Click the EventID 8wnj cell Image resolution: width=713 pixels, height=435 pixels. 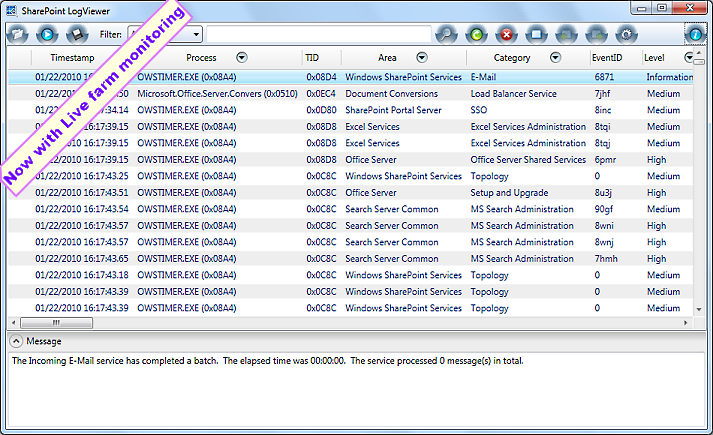(604, 242)
